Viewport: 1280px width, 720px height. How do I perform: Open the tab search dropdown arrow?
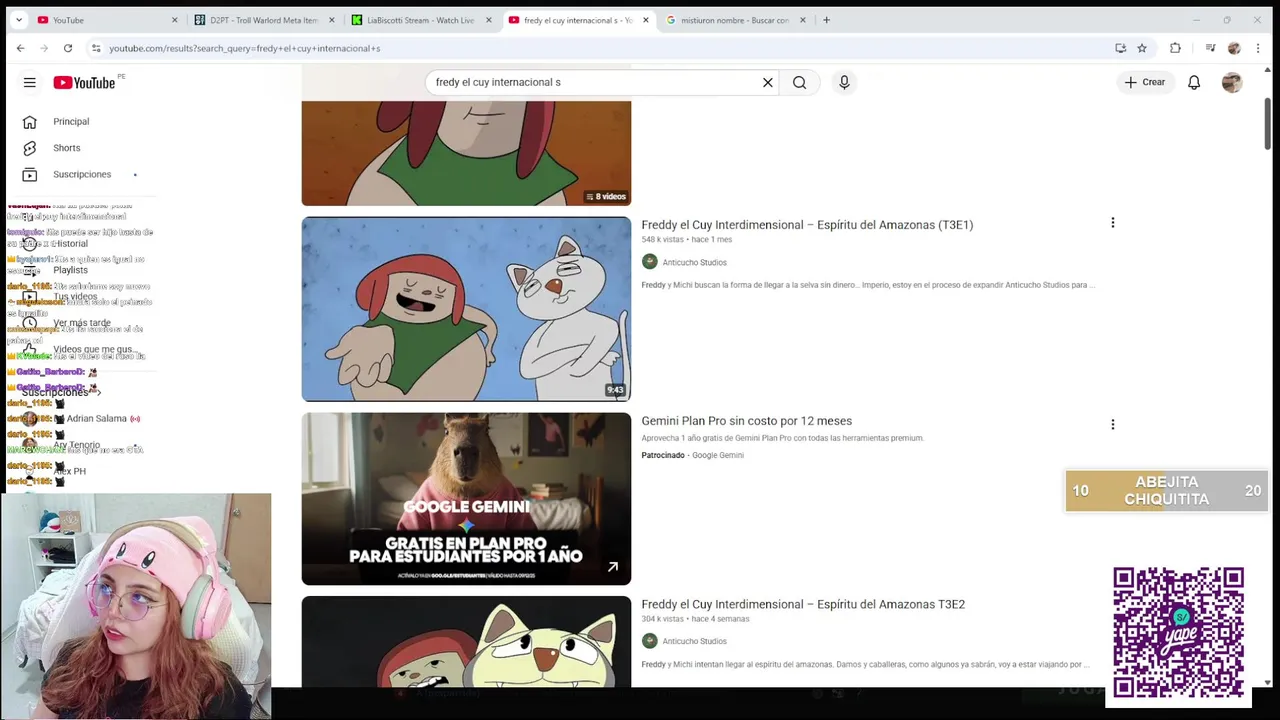pyautogui.click(x=18, y=20)
